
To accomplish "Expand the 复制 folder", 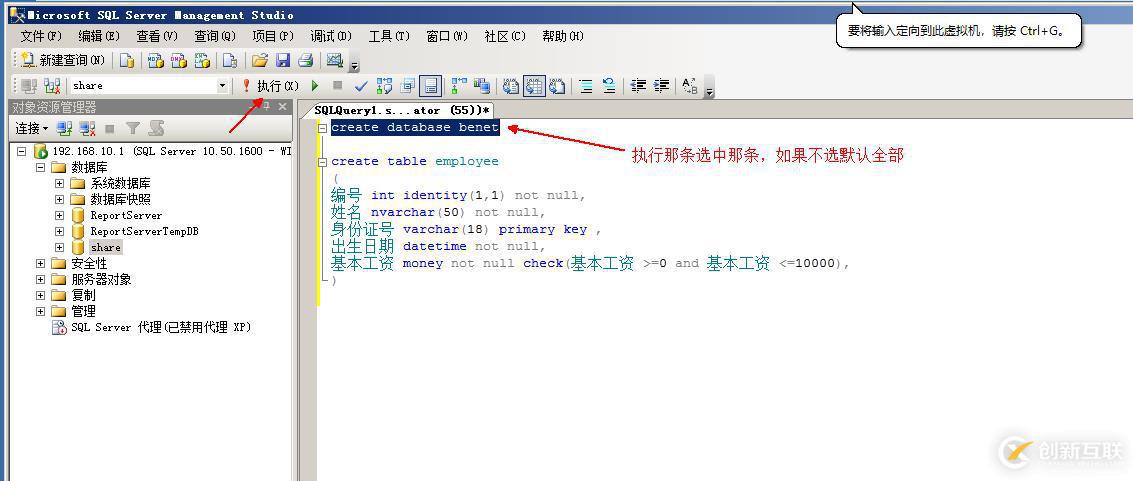I will [40, 295].
